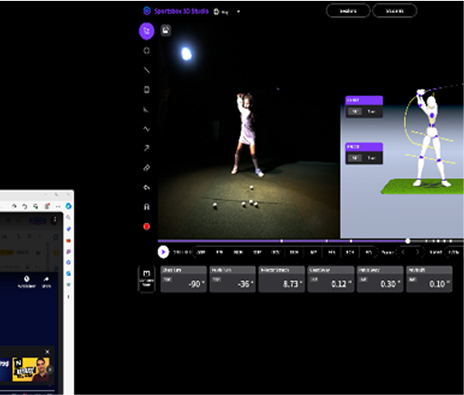Select the 0.12 sway metric tile
The width and height of the screenshot is (464, 395).
tap(331, 279)
